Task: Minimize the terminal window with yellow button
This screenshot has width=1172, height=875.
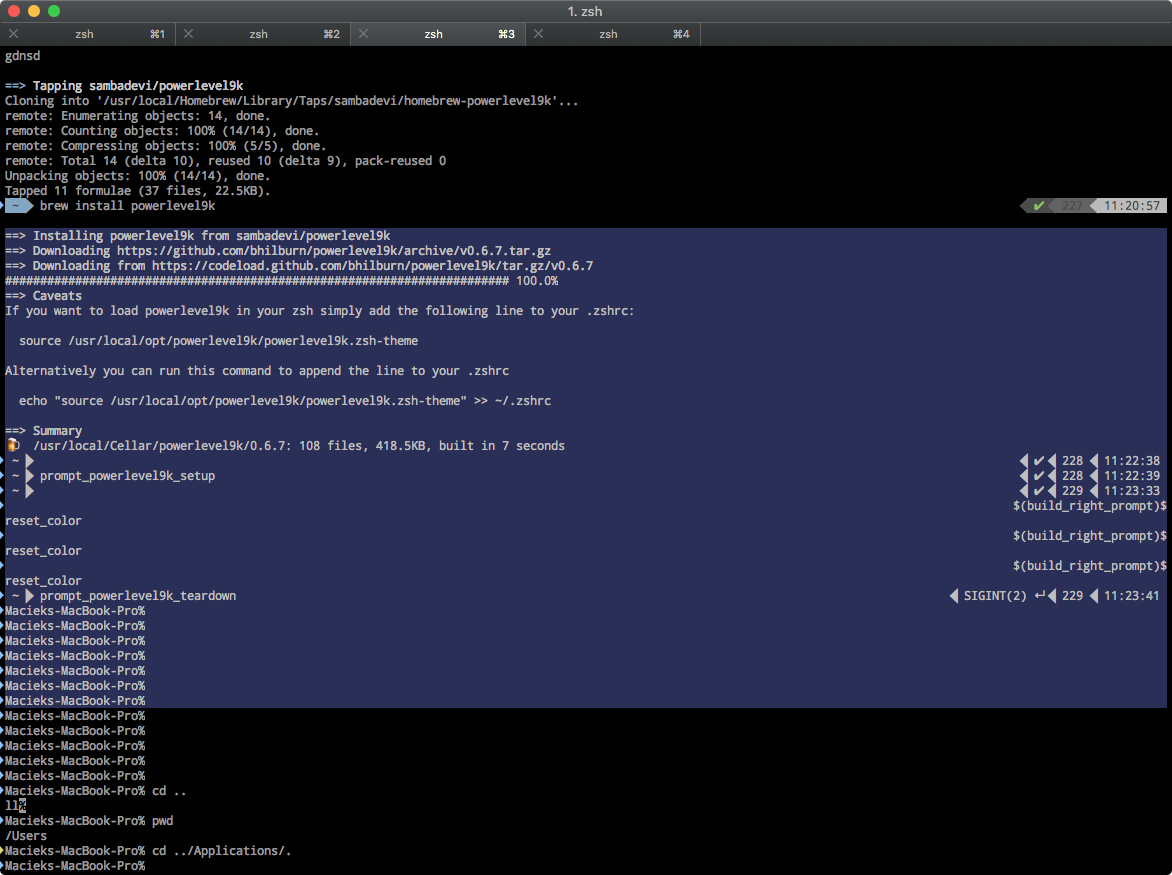Action: pos(34,10)
